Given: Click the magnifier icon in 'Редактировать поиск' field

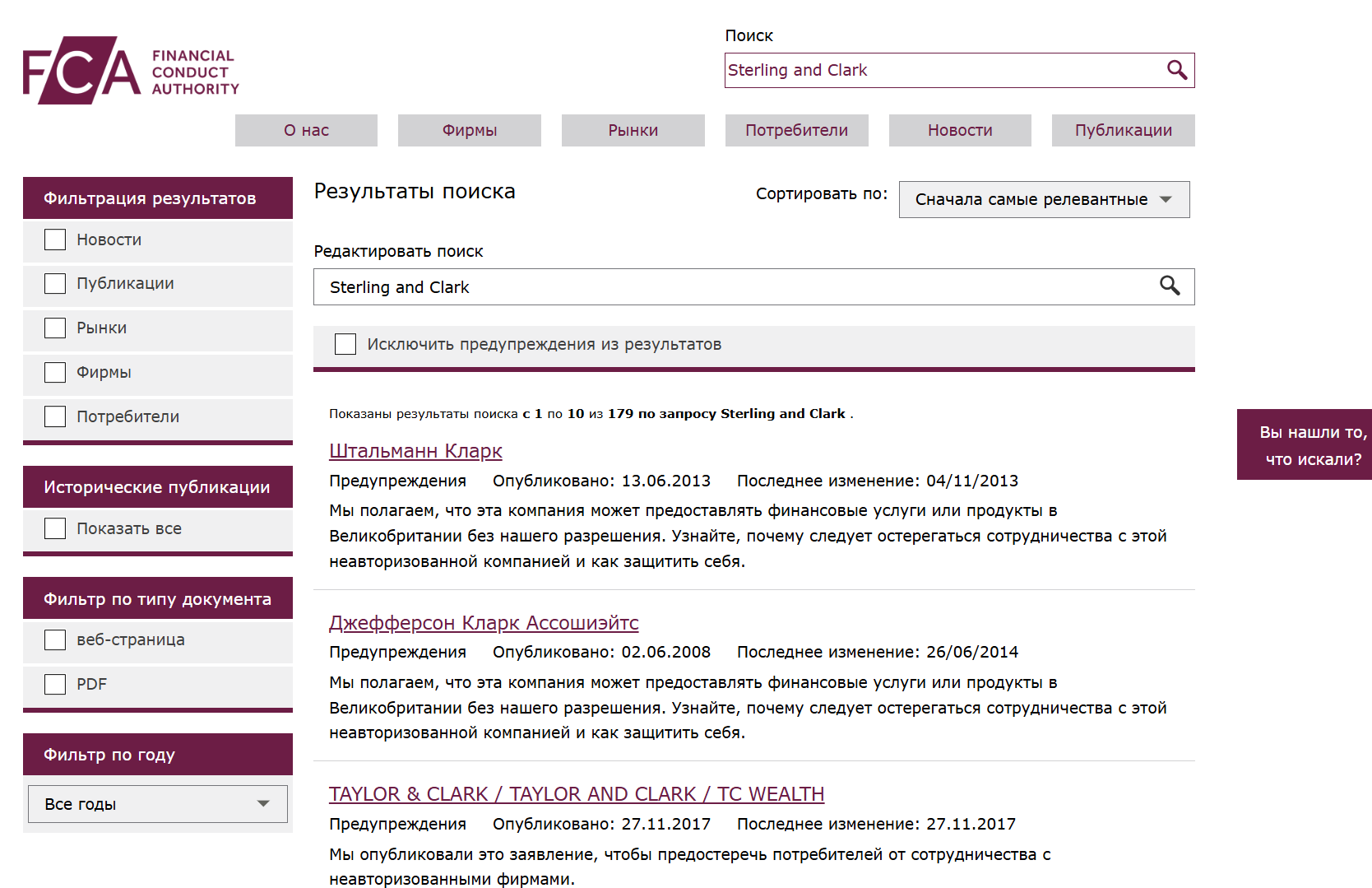Looking at the screenshot, I should [1171, 286].
